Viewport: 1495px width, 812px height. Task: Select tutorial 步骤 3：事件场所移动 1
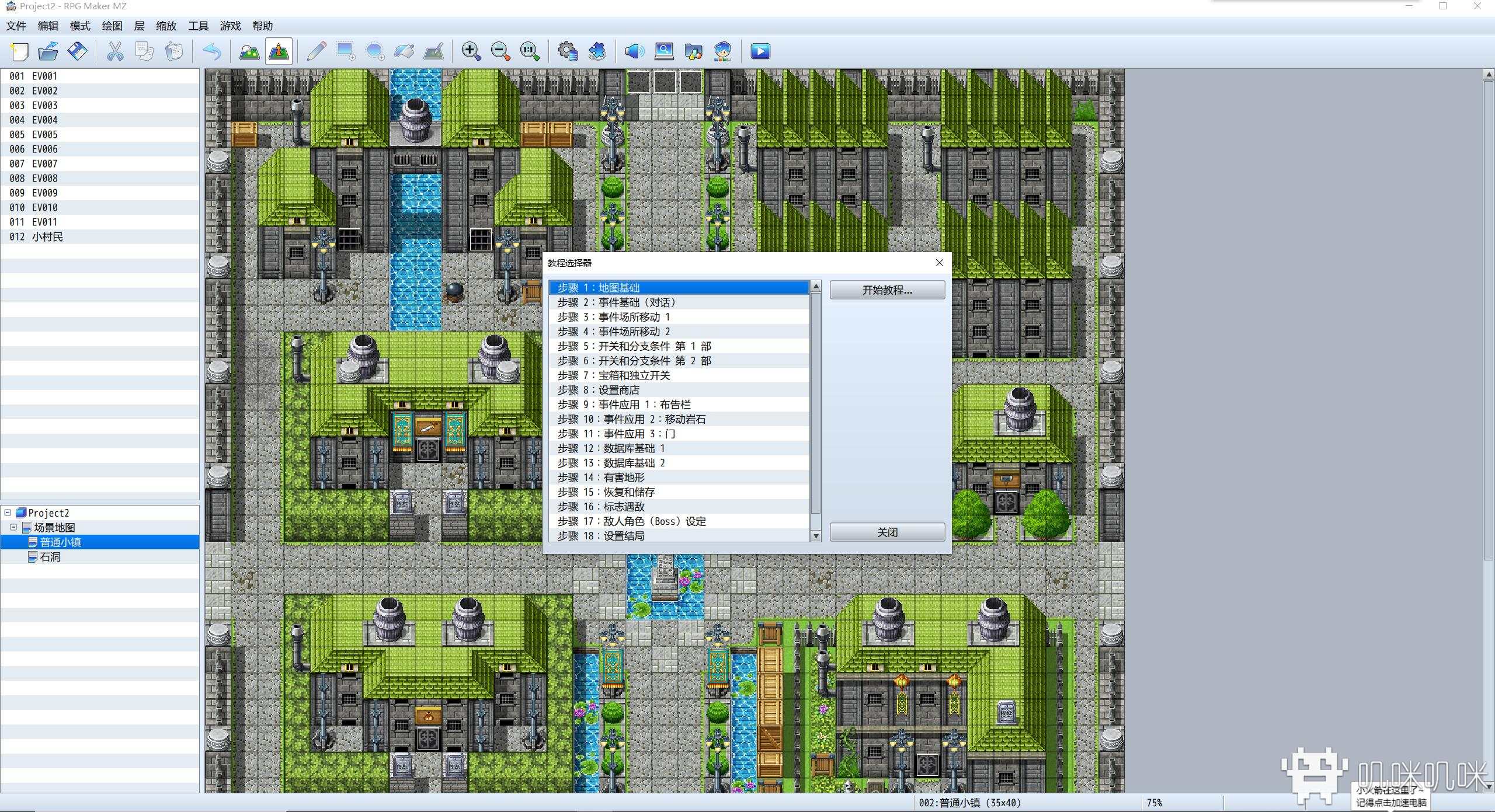coord(679,317)
